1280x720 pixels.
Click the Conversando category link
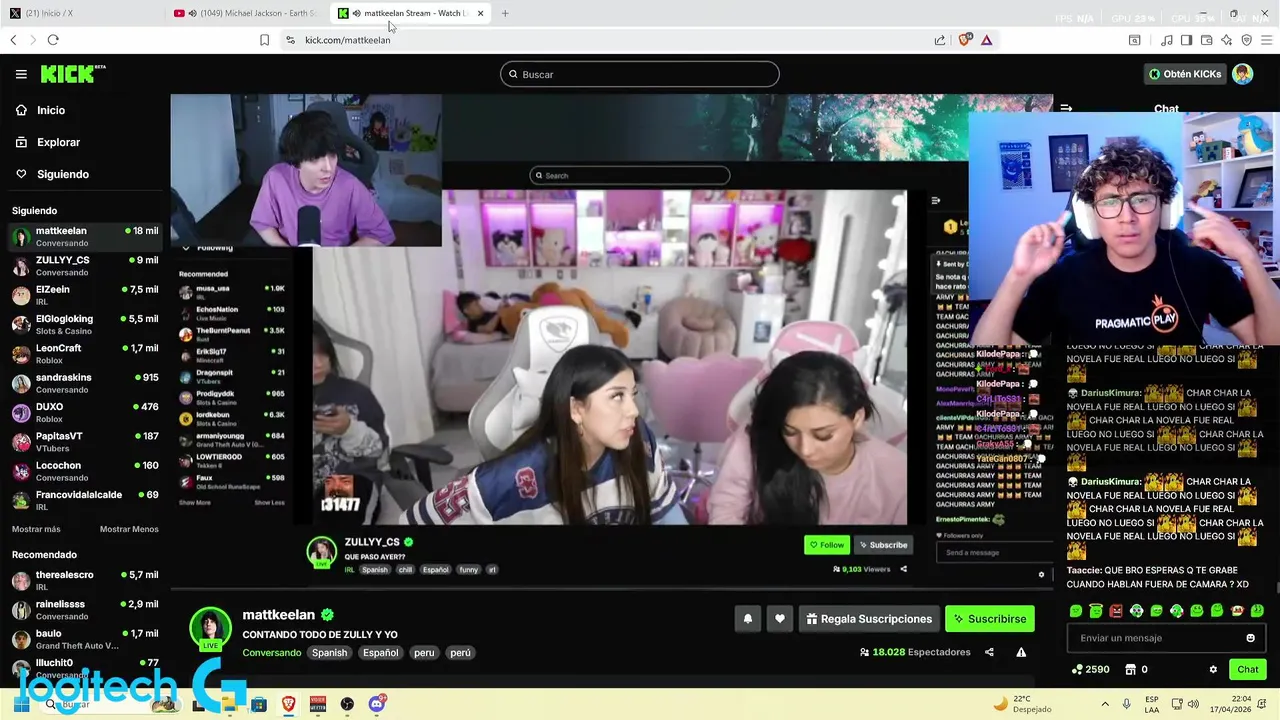tap(271, 653)
